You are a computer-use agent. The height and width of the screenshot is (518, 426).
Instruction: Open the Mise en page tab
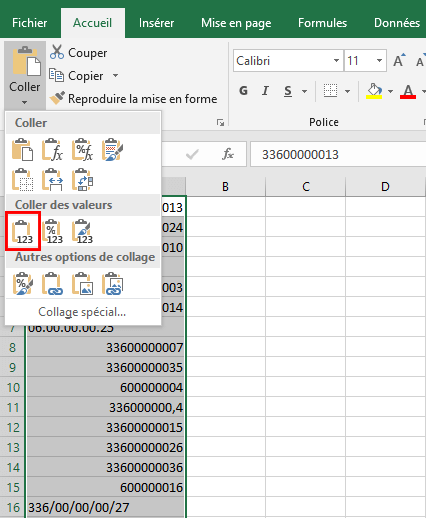tap(236, 23)
